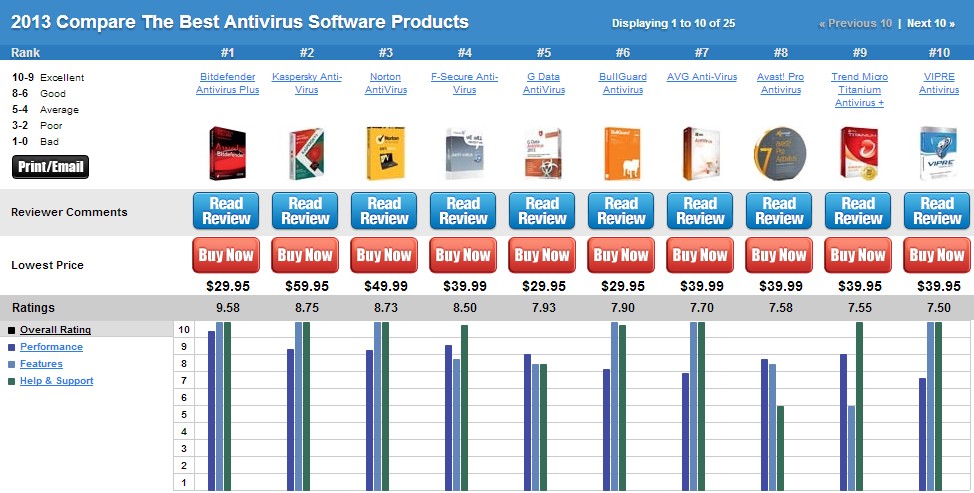974x493 pixels.
Task: Buy Now the Trend Micro product
Action: coord(858,255)
